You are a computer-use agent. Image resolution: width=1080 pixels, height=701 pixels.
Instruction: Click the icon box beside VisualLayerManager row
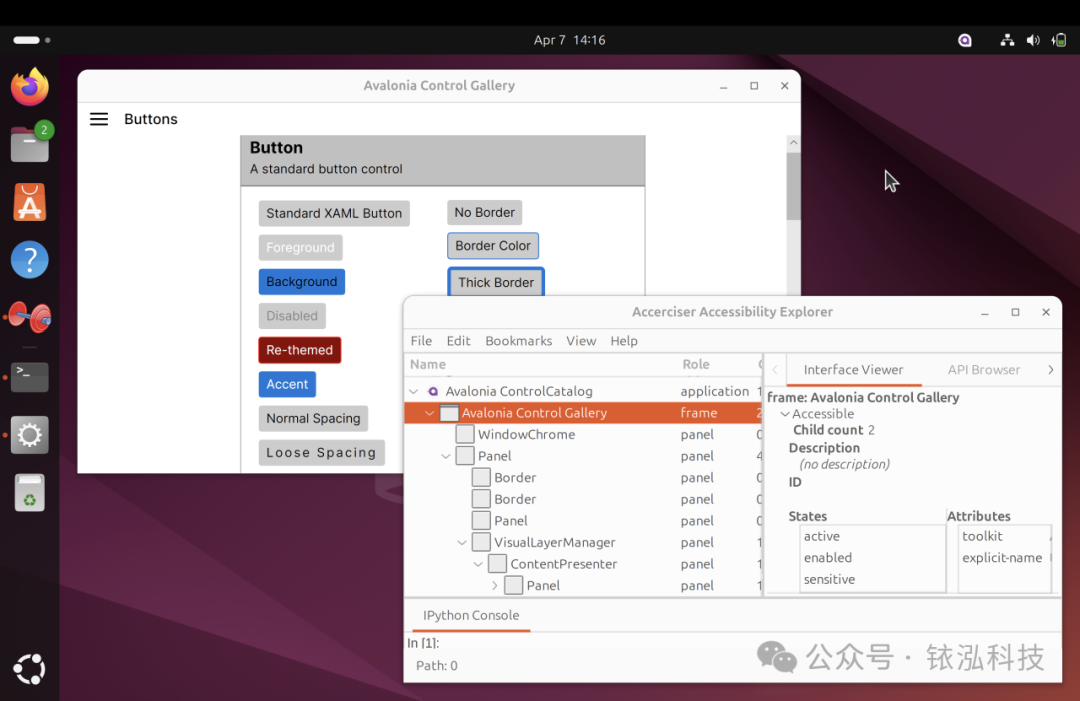(x=481, y=542)
